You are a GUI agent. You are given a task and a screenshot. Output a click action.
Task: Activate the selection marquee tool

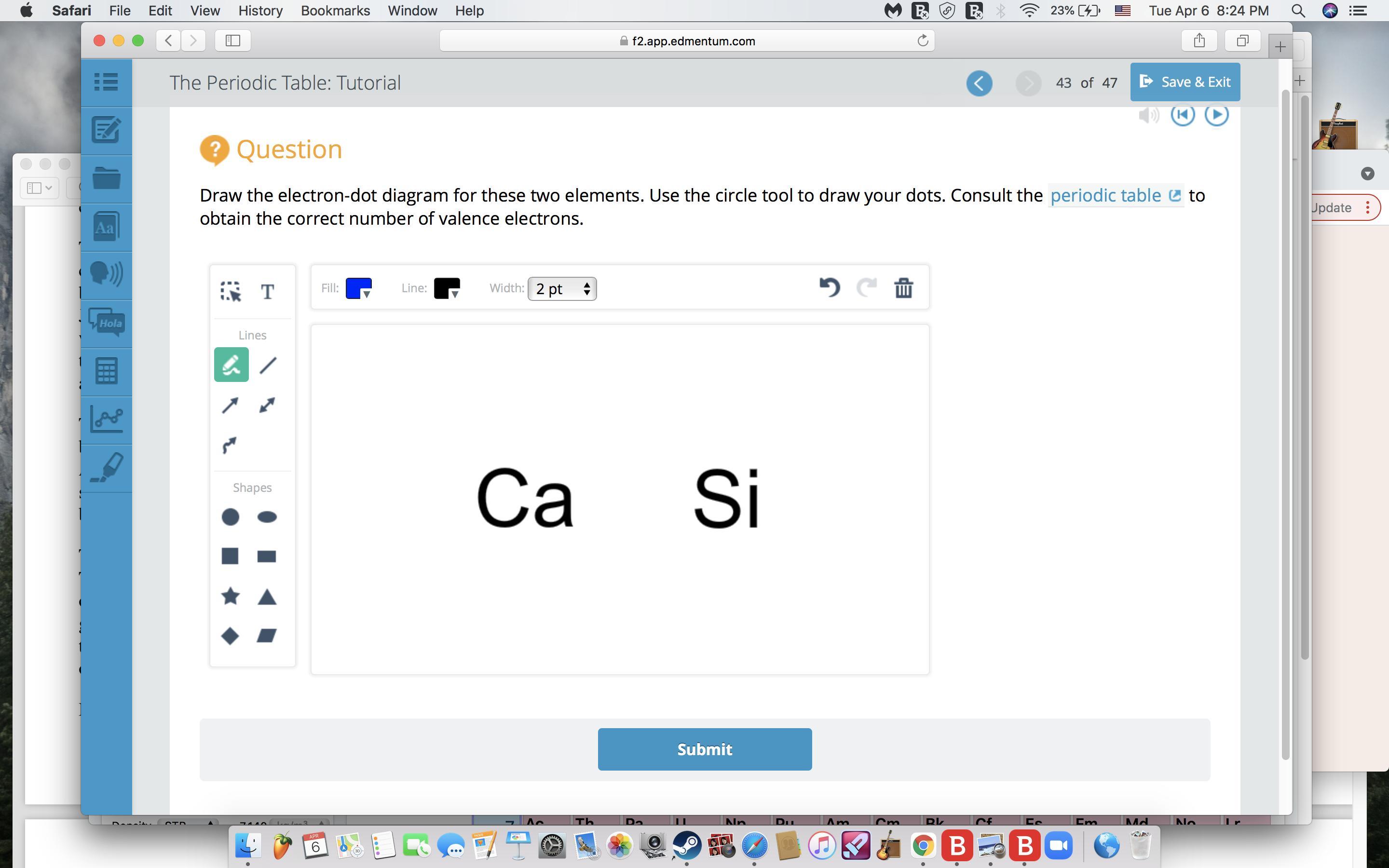[x=231, y=292]
